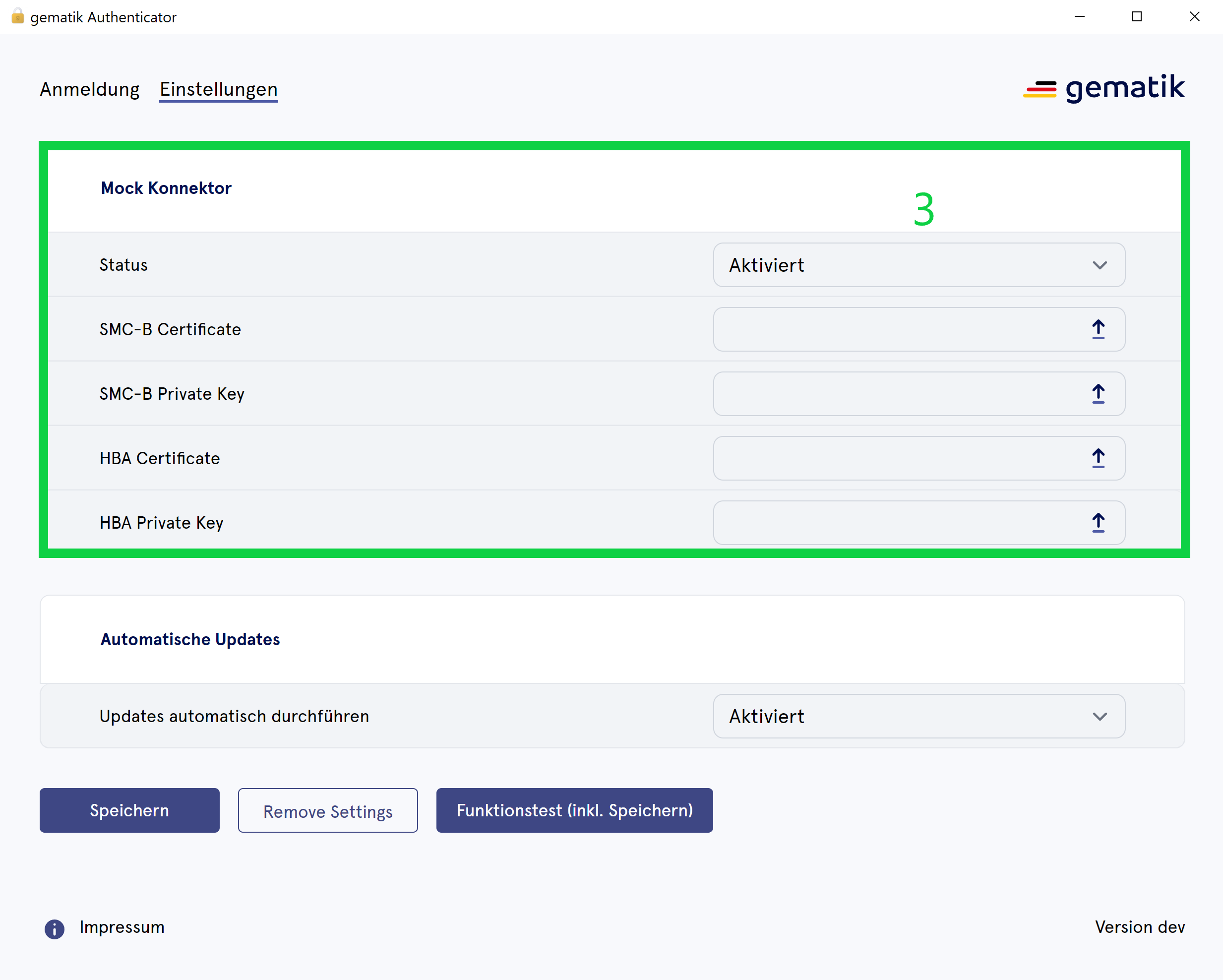Click the Remove Settings button

coord(328,811)
